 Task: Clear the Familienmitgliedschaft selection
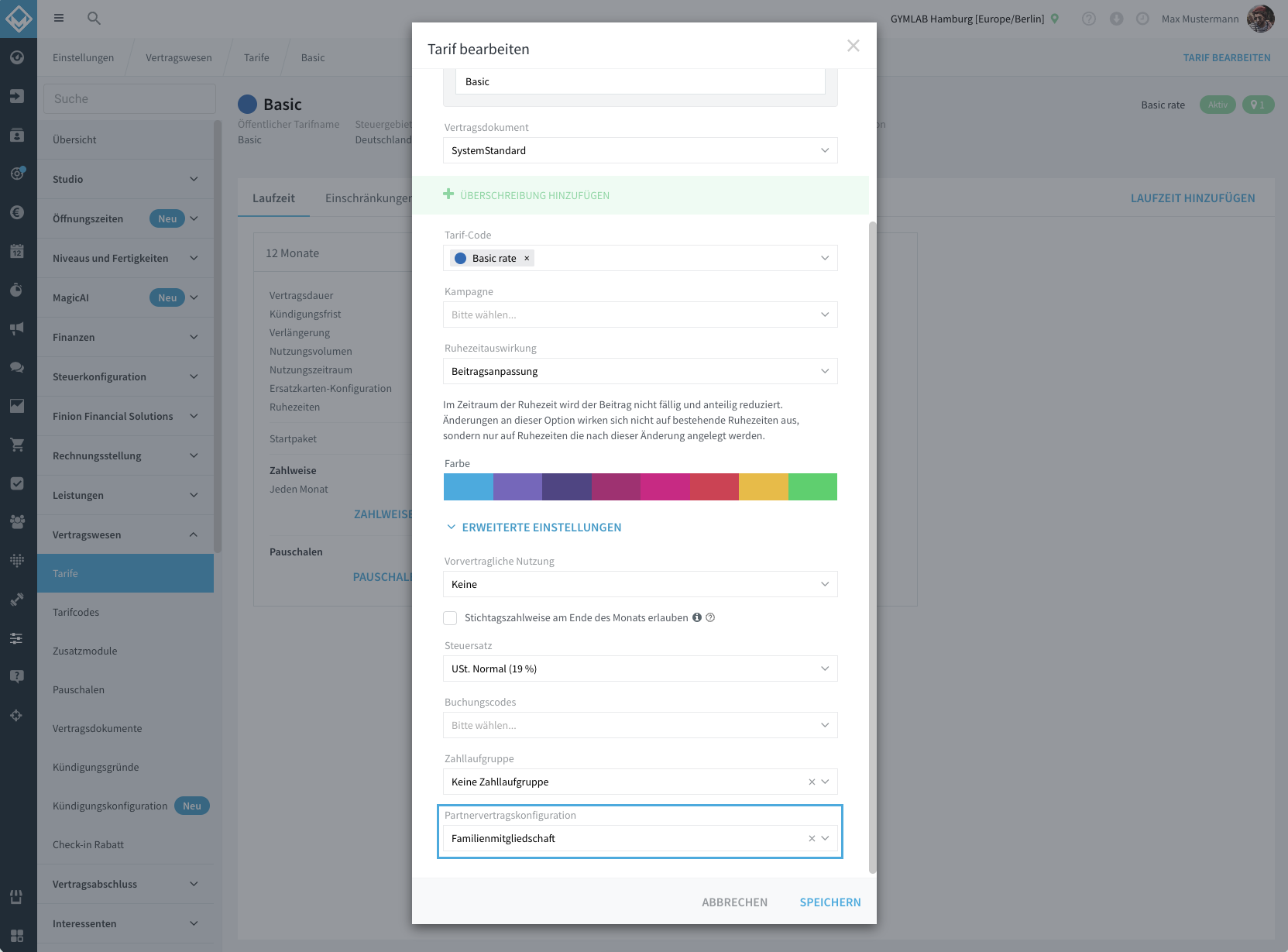(812, 839)
